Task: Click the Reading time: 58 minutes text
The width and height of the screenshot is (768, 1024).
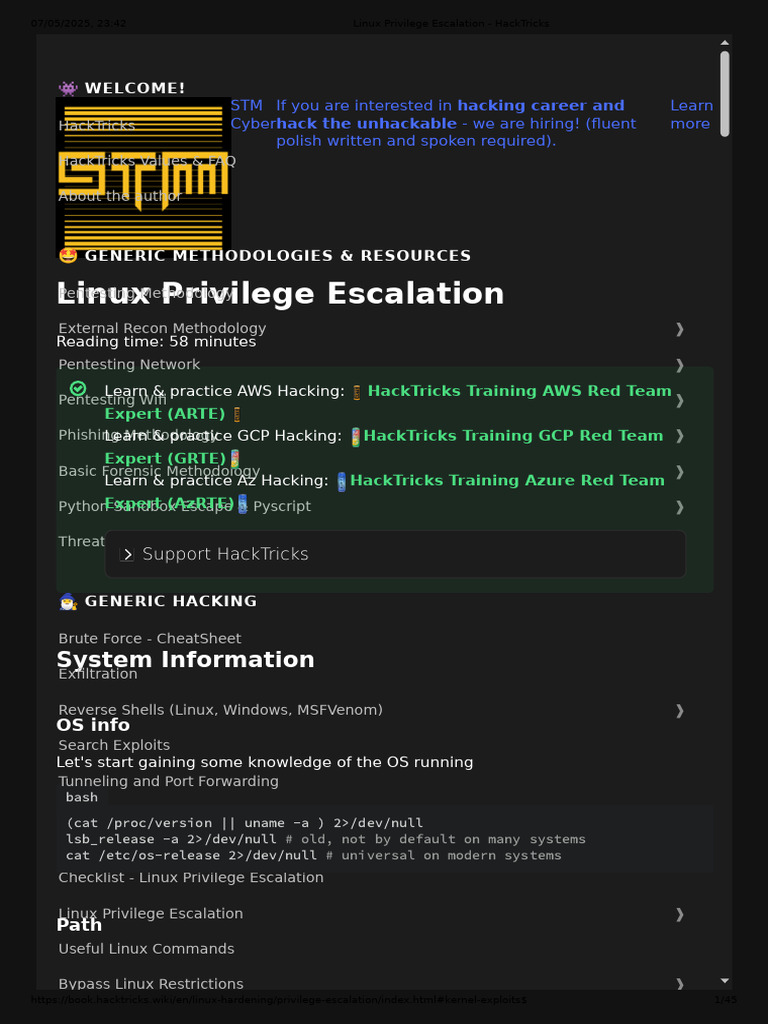Action: tap(156, 342)
